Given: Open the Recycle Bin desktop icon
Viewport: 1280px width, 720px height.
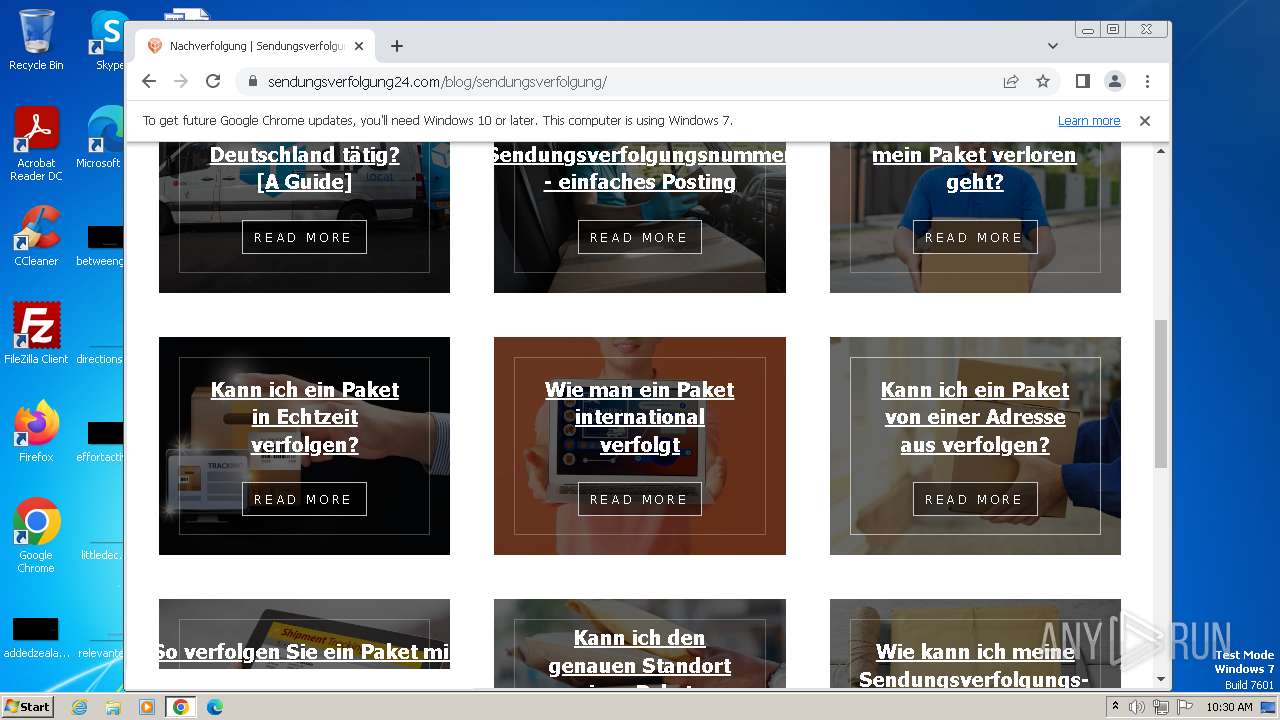Looking at the screenshot, I should [36, 40].
